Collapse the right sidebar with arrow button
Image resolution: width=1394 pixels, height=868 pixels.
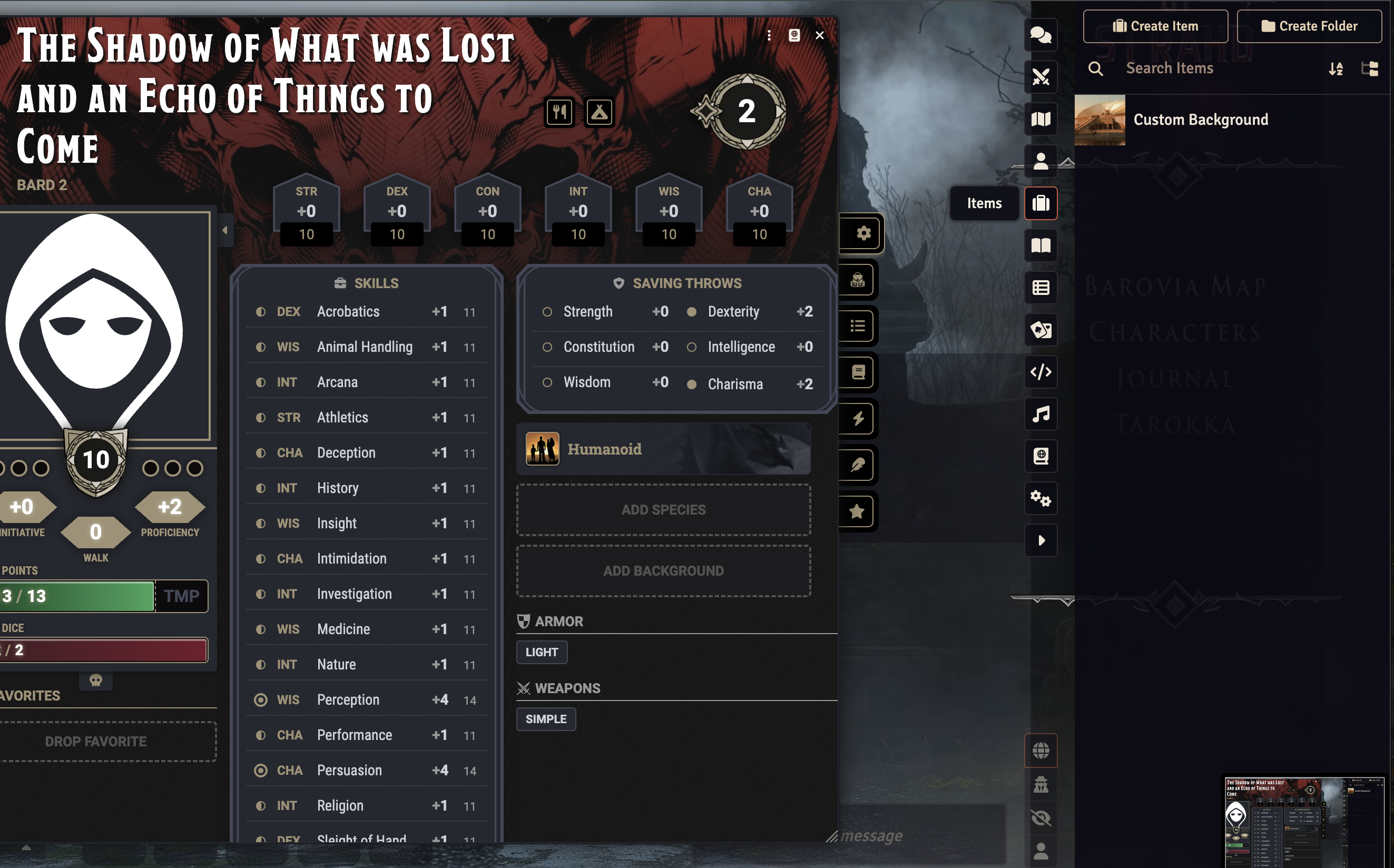coord(1040,540)
